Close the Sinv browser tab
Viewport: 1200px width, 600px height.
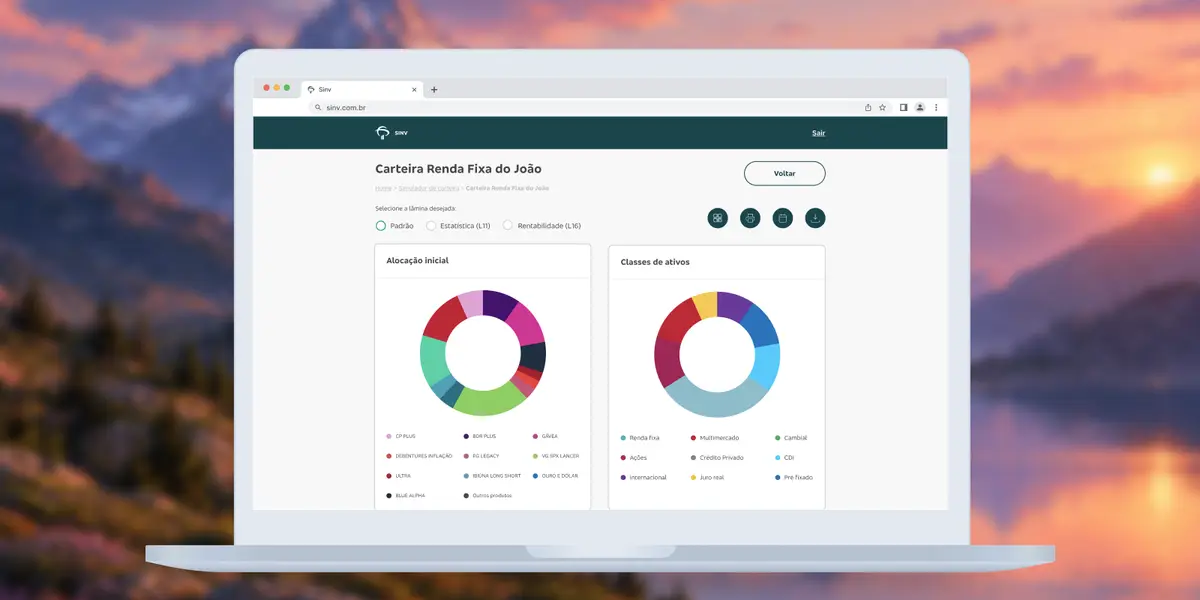[414, 89]
